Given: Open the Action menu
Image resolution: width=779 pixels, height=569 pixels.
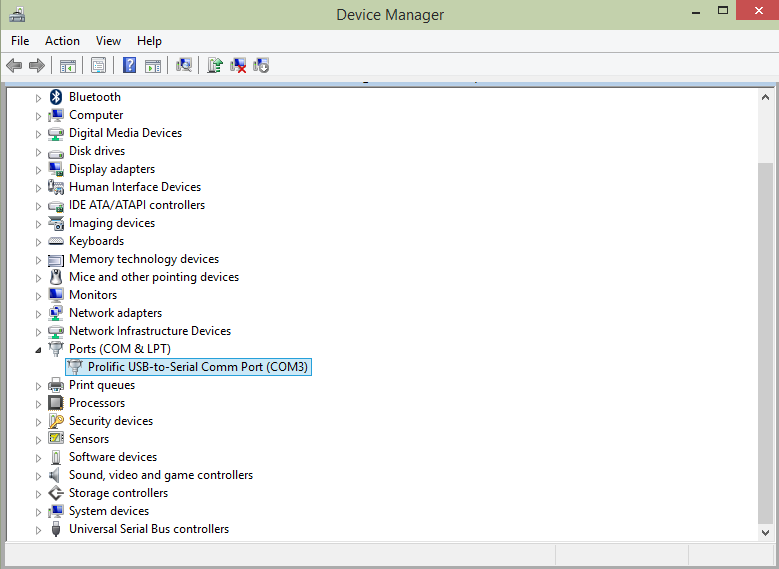Looking at the screenshot, I should coord(62,41).
